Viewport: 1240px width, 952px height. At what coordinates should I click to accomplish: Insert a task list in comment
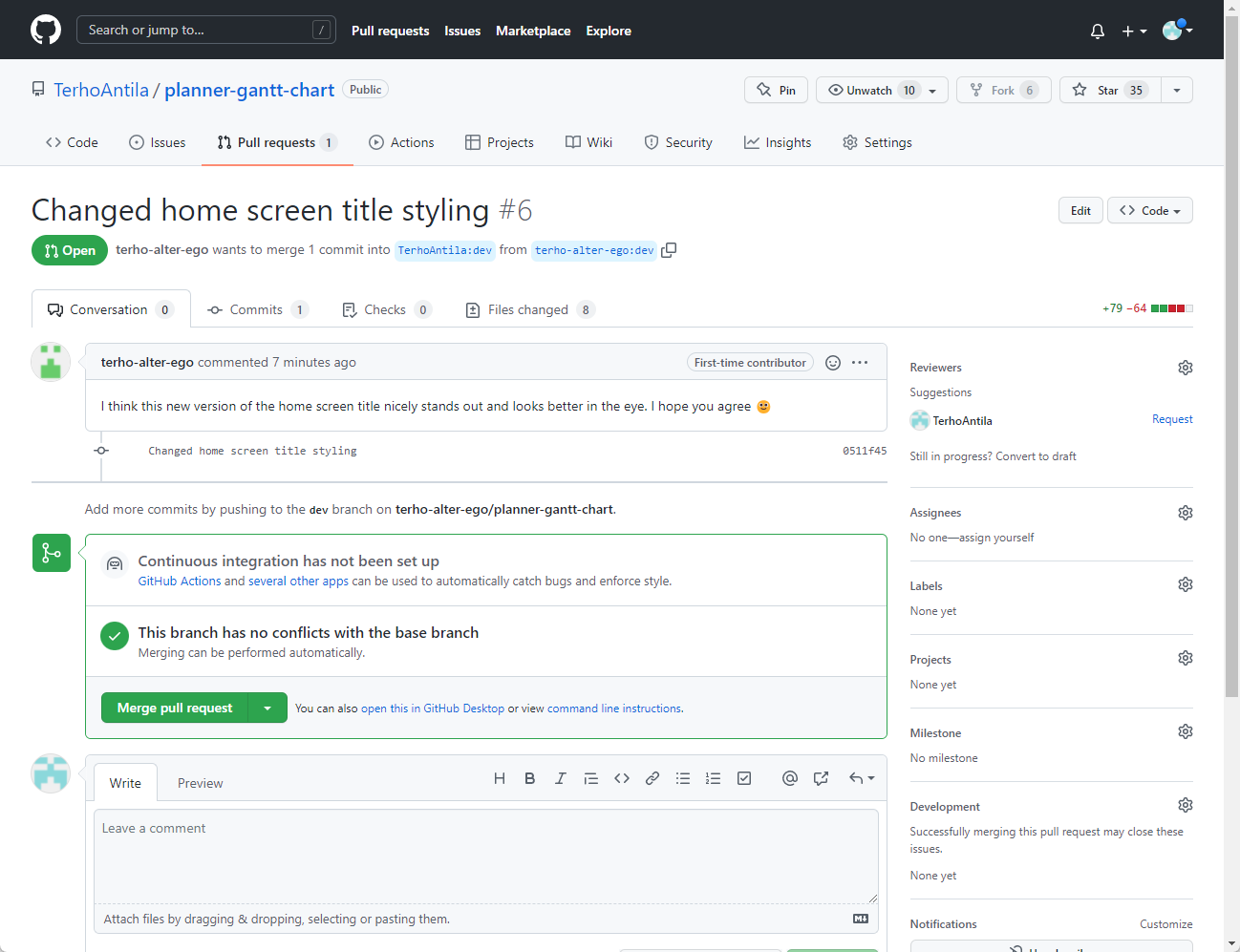(744, 778)
